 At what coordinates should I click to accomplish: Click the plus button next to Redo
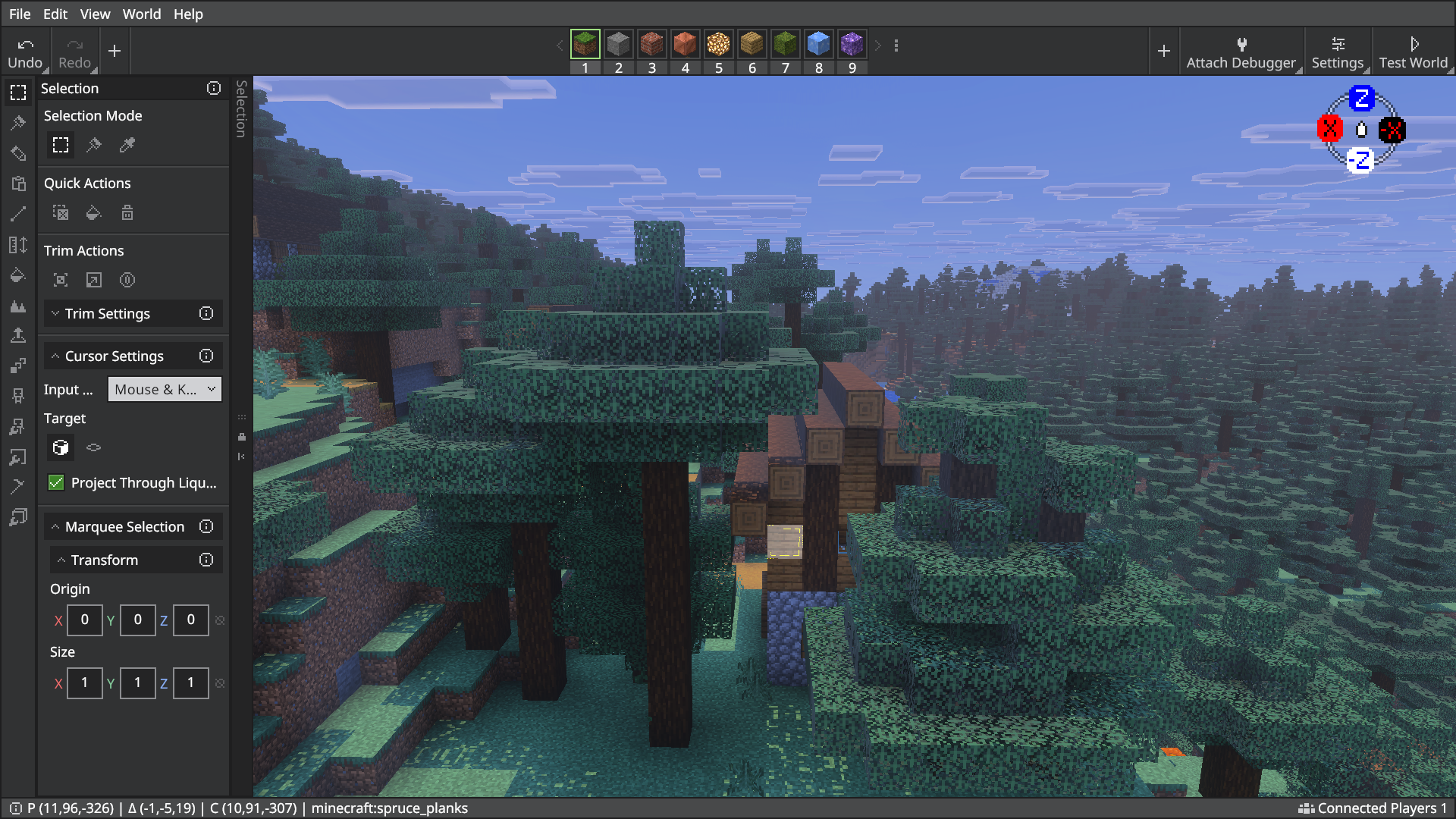coord(115,51)
